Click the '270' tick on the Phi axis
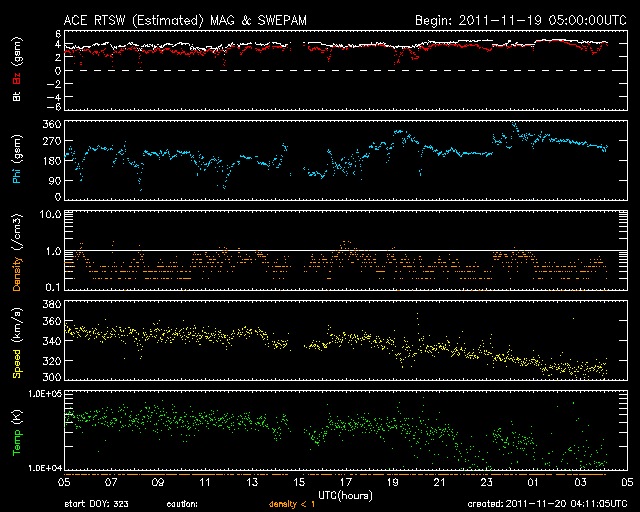Image resolution: width=640 pixels, height=512 pixels. click(52, 141)
